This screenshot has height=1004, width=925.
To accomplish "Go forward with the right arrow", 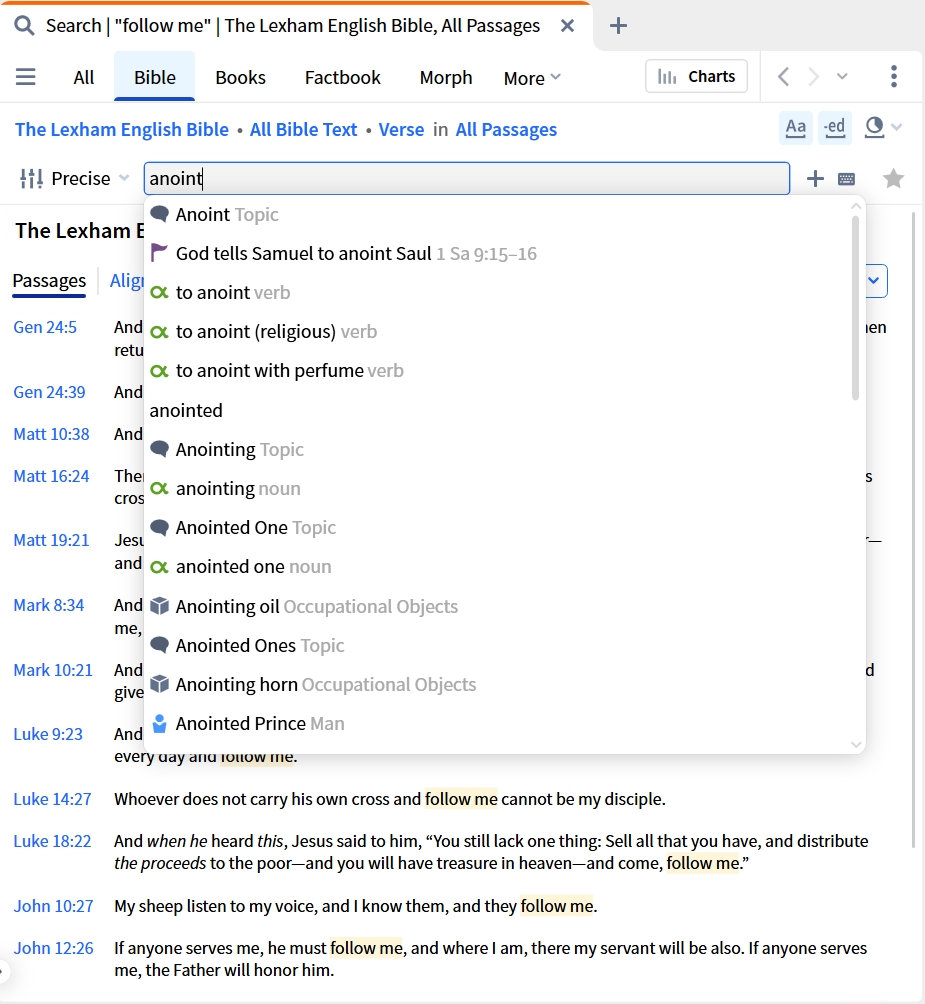I will [814, 77].
